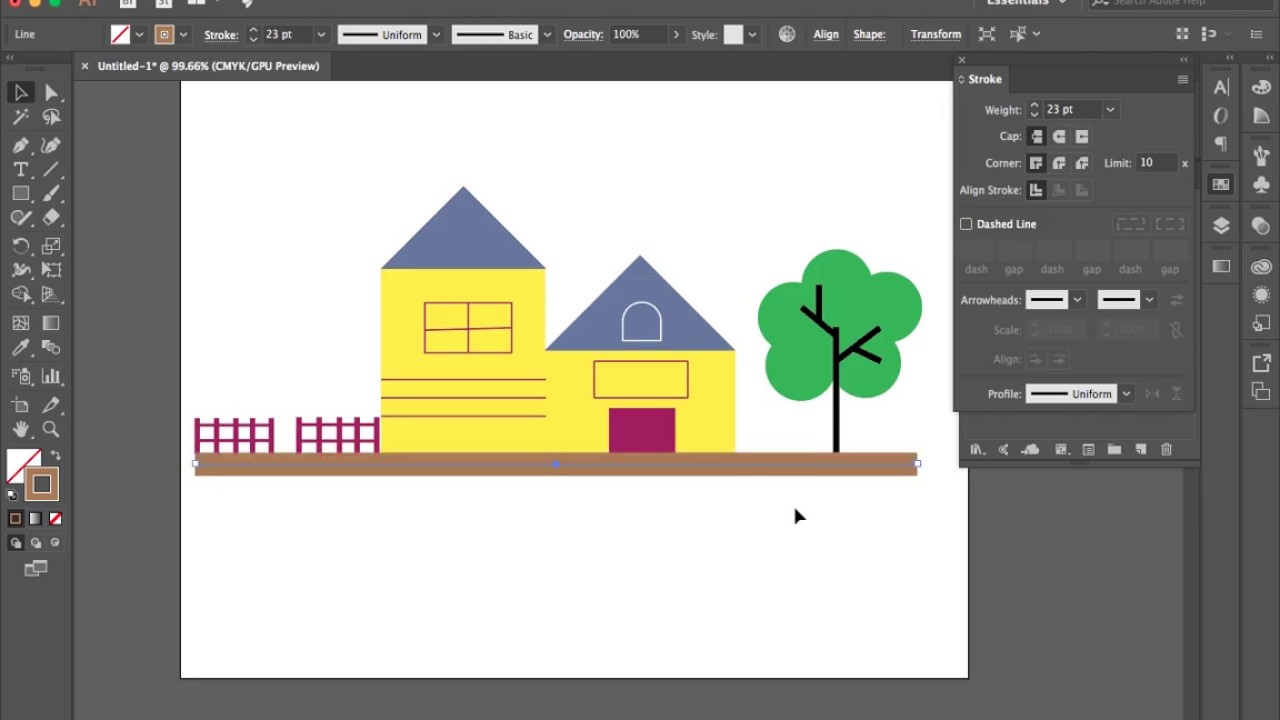Select the Artboard tool
1280x720 pixels.
click(21, 405)
